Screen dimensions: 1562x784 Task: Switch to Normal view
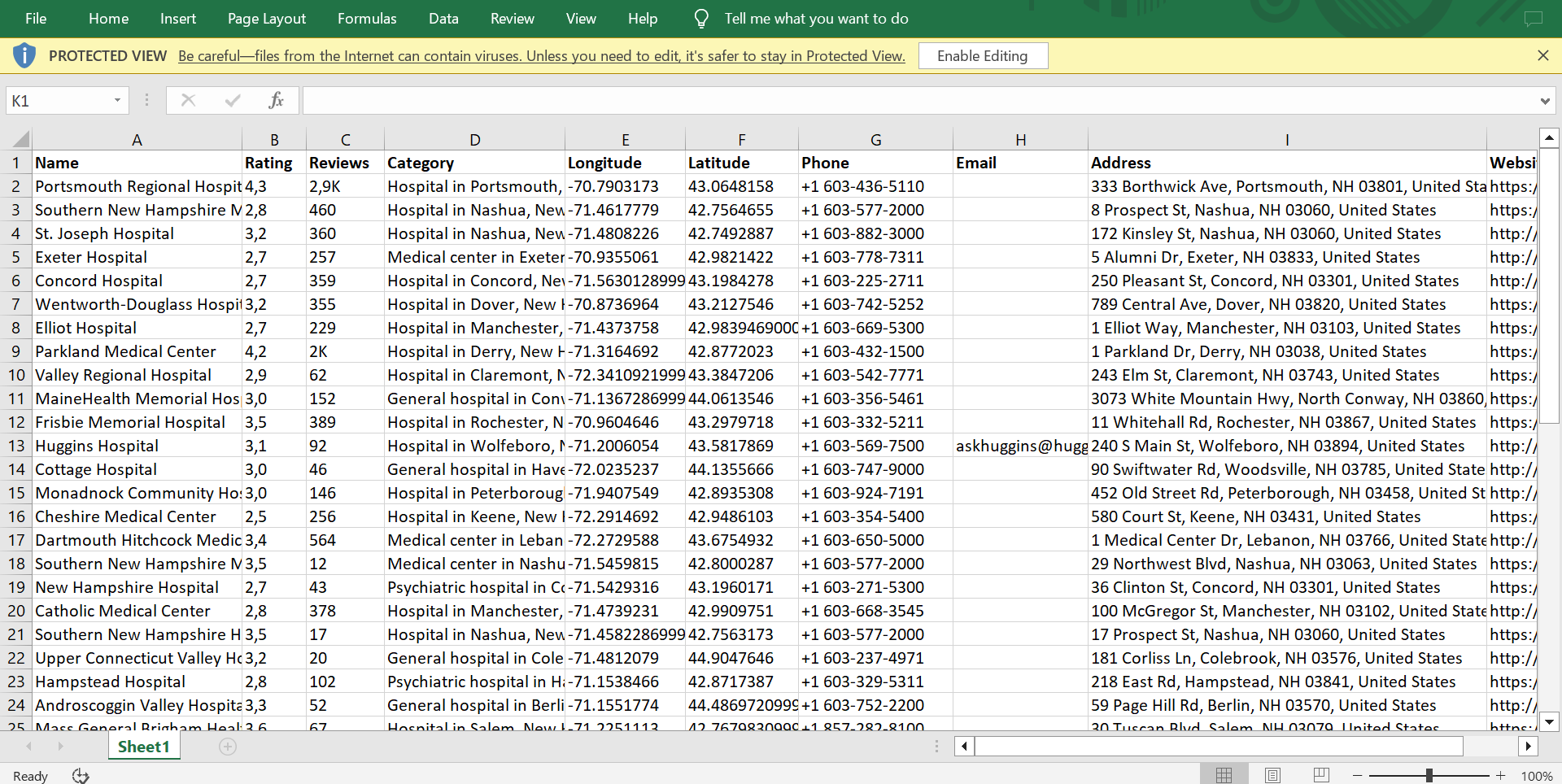coord(1224,776)
